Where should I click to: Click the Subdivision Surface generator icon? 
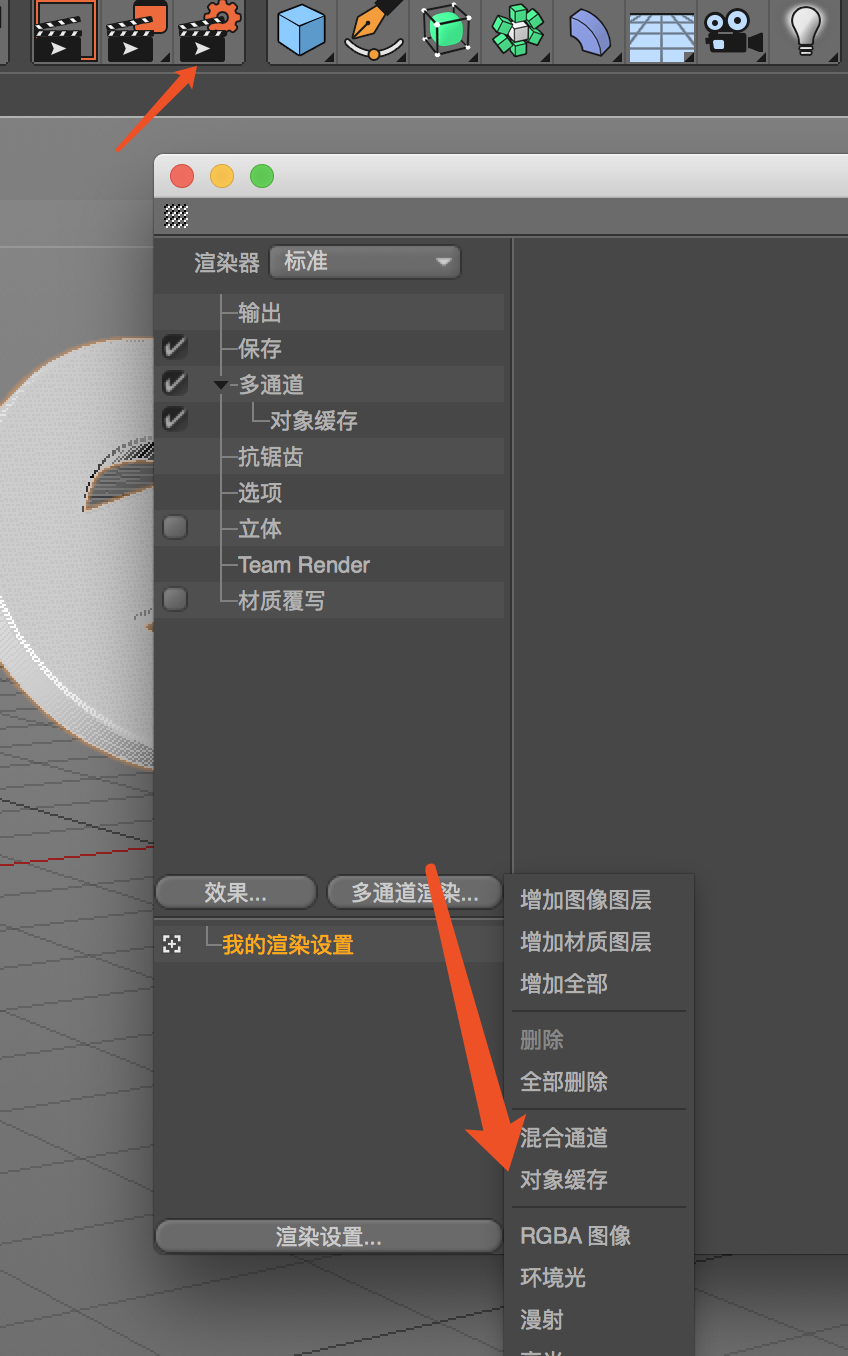(x=444, y=32)
